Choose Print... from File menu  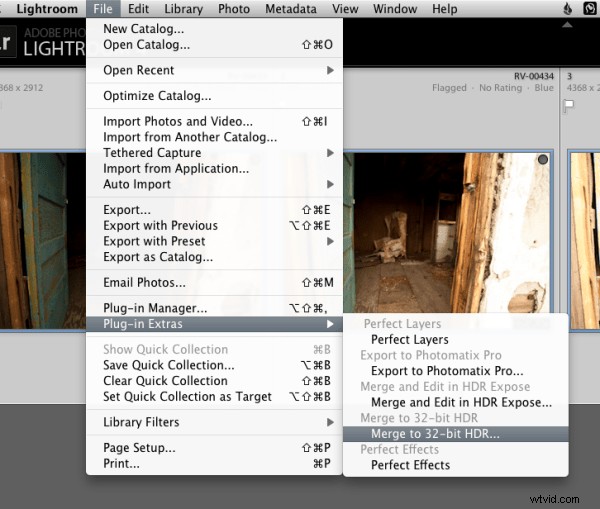(x=214, y=463)
